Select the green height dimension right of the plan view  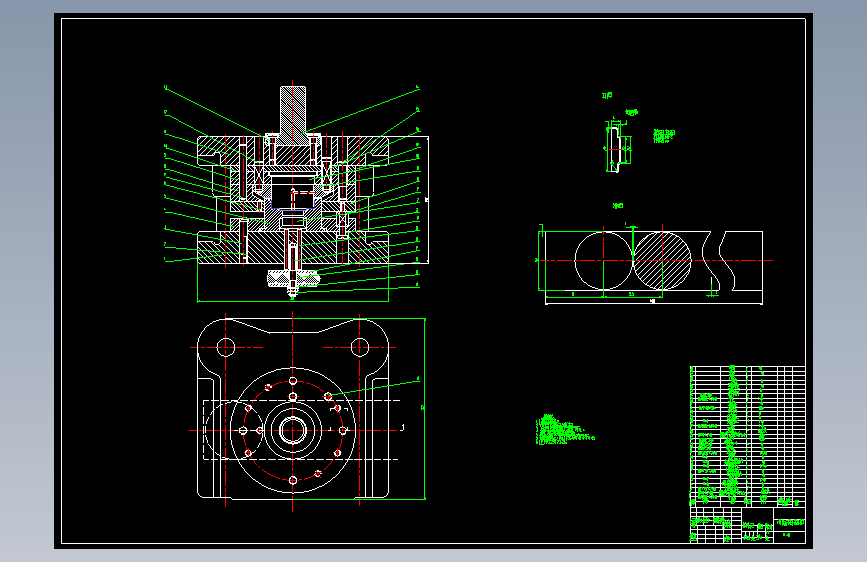coord(424,409)
